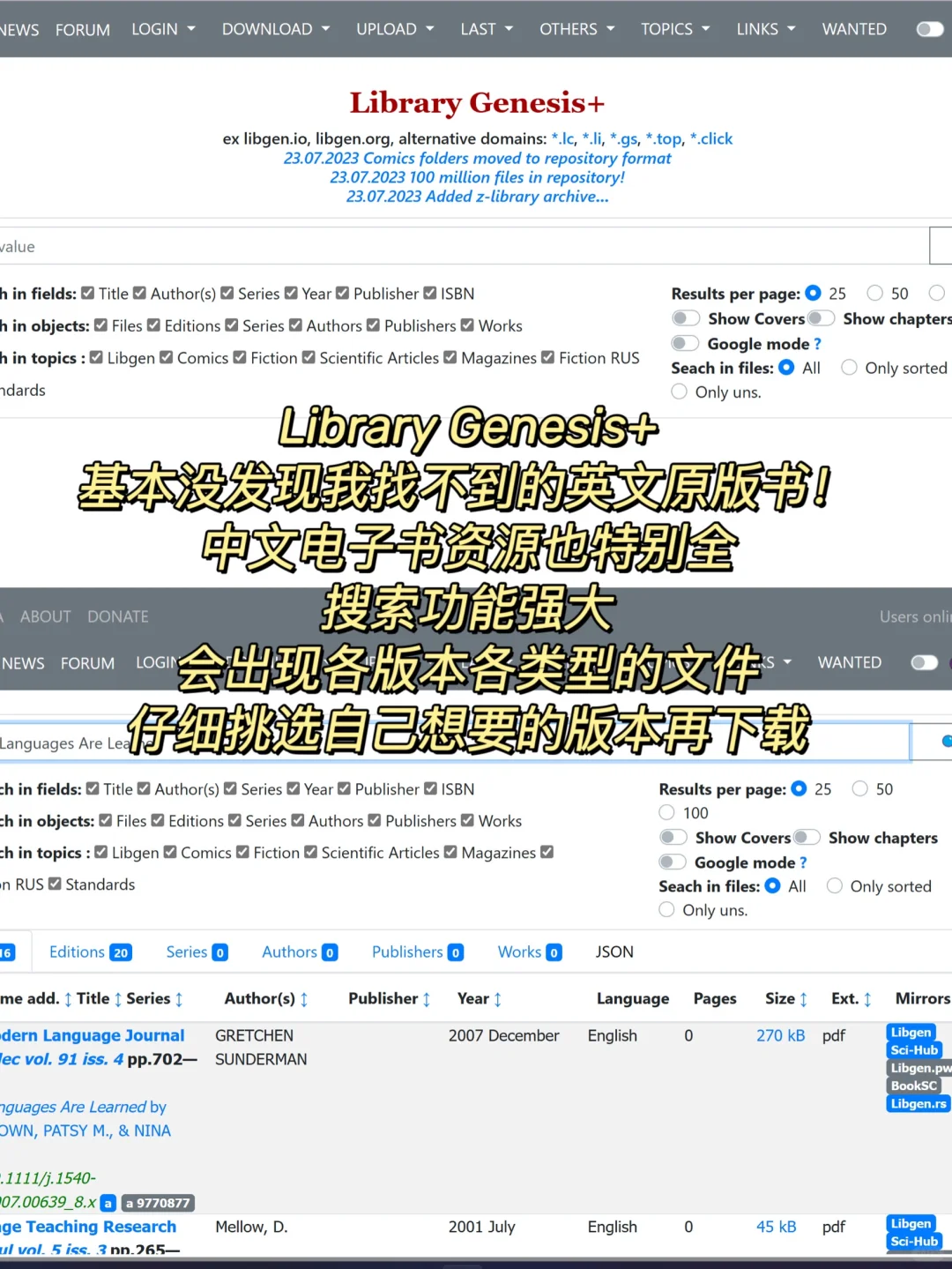Open ABOUT in the lower navigation bar
Viewport: 952px width, 1269px height.
(46, 616)
